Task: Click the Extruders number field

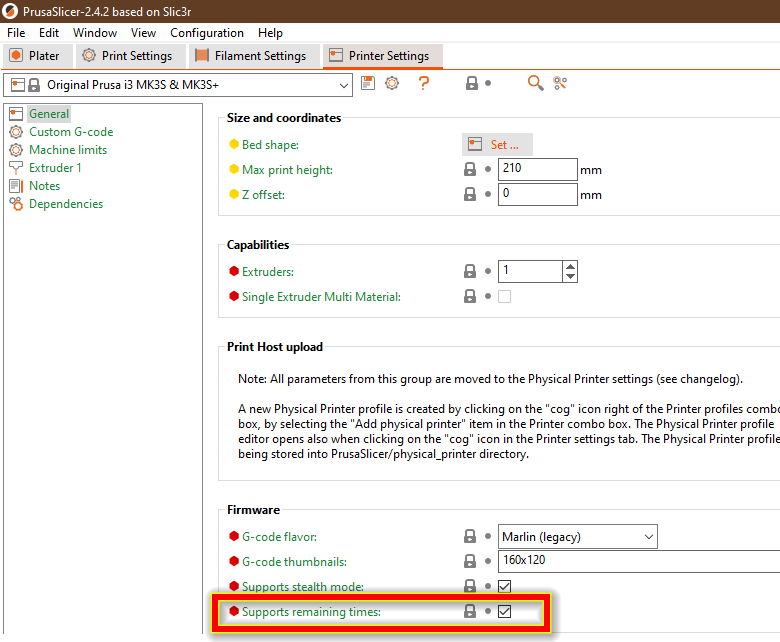Action: (531, 272)
